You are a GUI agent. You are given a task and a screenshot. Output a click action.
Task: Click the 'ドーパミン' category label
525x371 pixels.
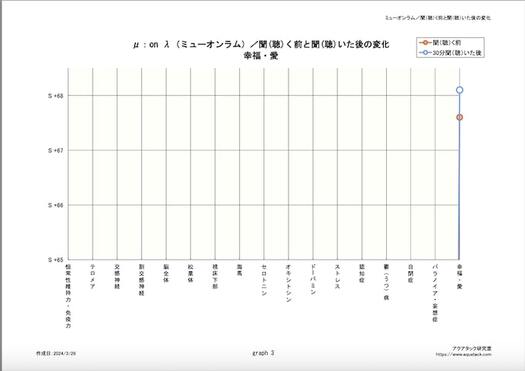tap(313, 280)
